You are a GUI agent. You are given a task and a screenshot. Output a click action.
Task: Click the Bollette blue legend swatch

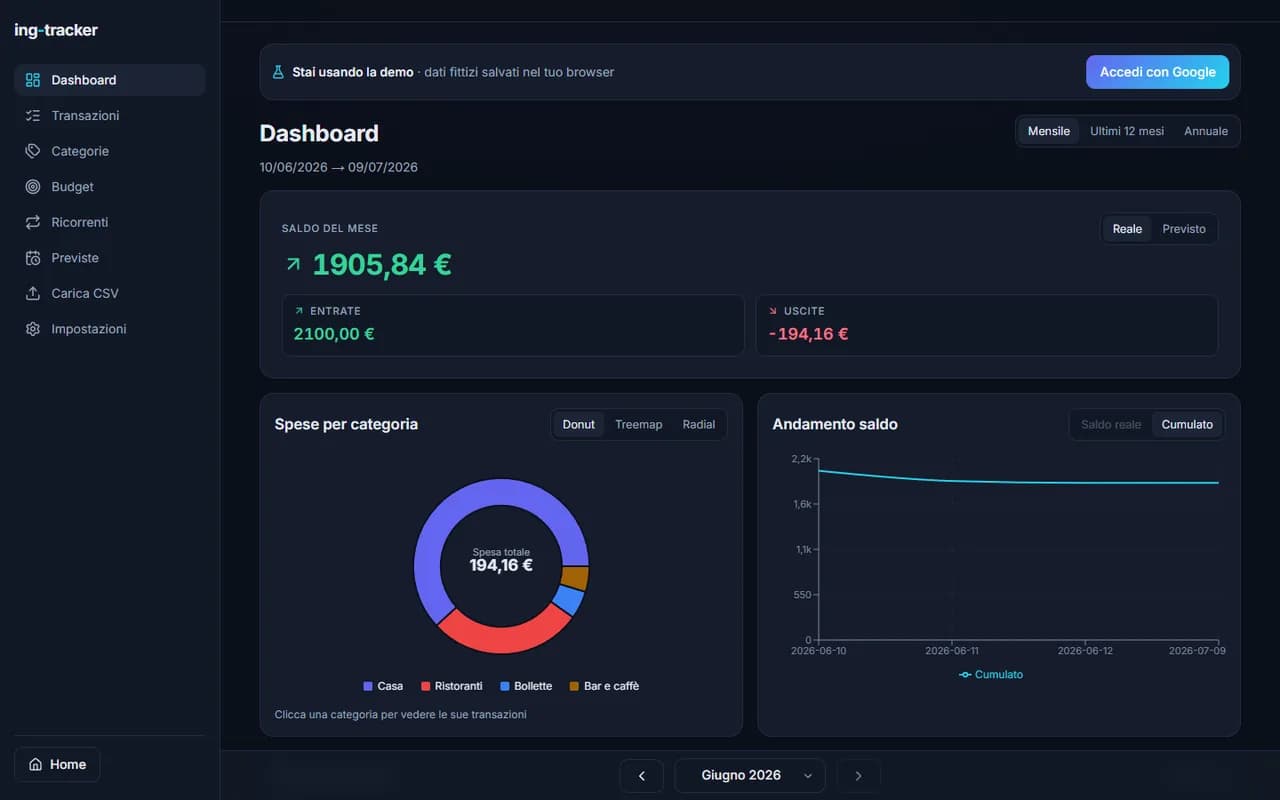tap(505, 686)
